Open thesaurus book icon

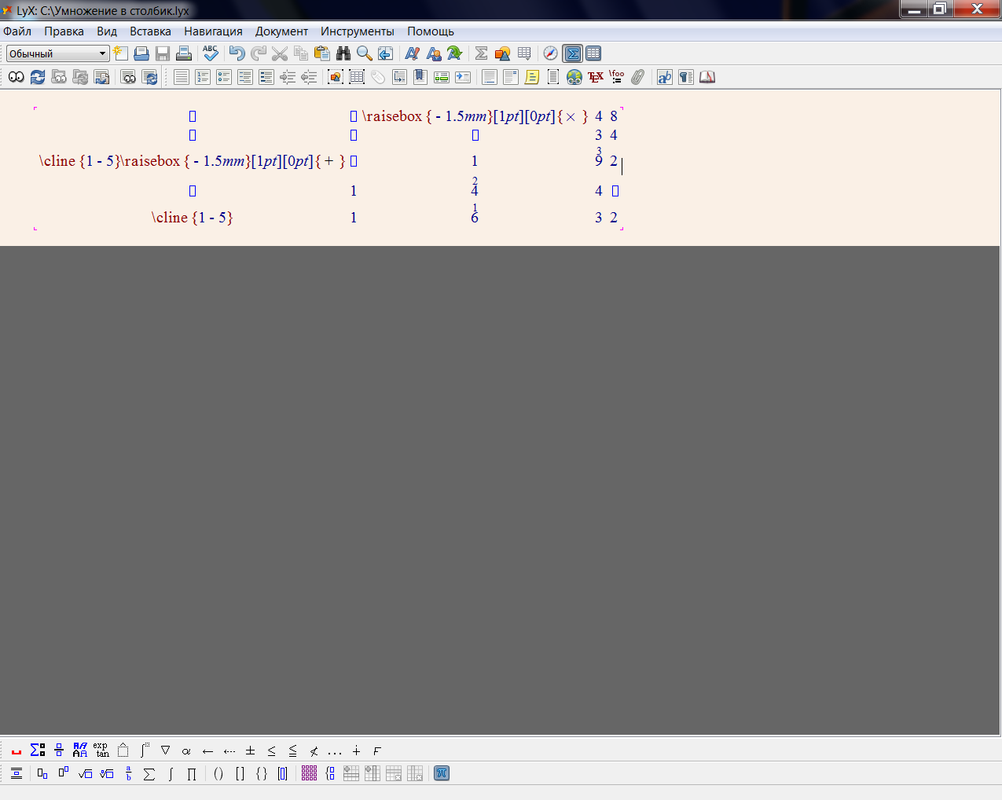(707, 77)
